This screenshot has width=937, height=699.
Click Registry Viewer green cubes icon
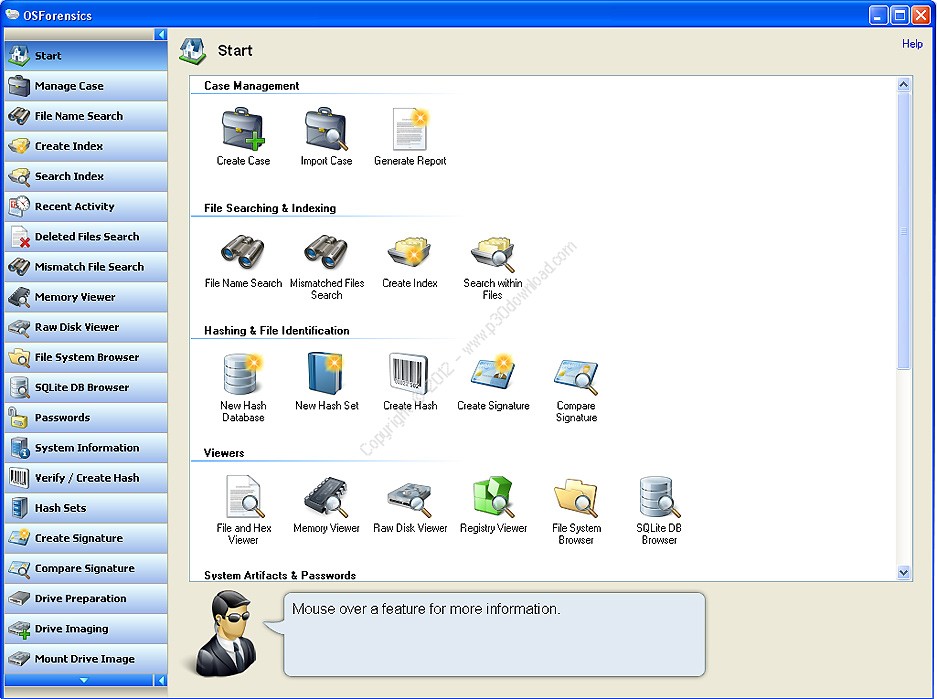point(494,496)
